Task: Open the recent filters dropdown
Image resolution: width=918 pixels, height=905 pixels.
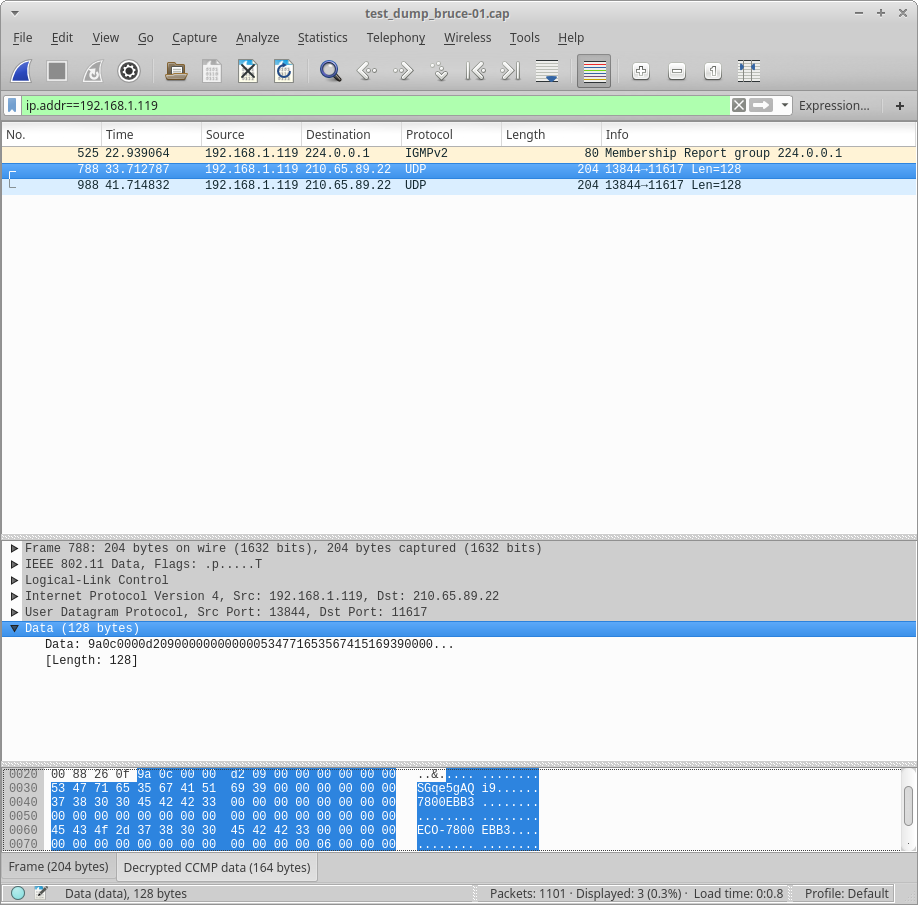Action: coord(785,105)
